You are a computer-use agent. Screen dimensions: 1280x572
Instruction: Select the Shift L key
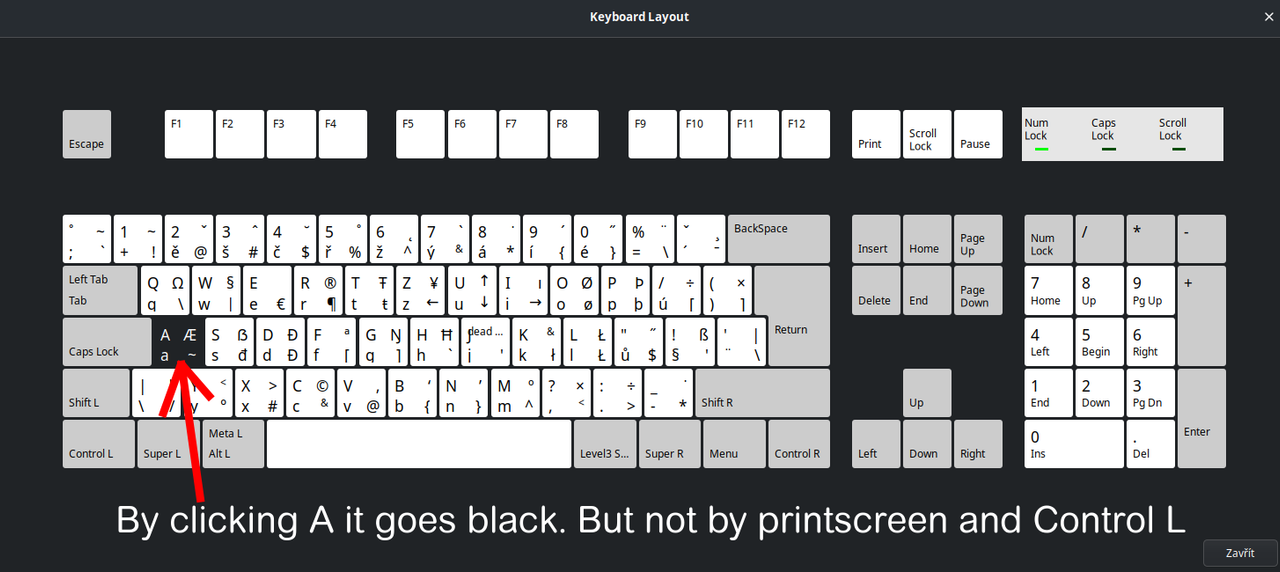tap(96, 393)
